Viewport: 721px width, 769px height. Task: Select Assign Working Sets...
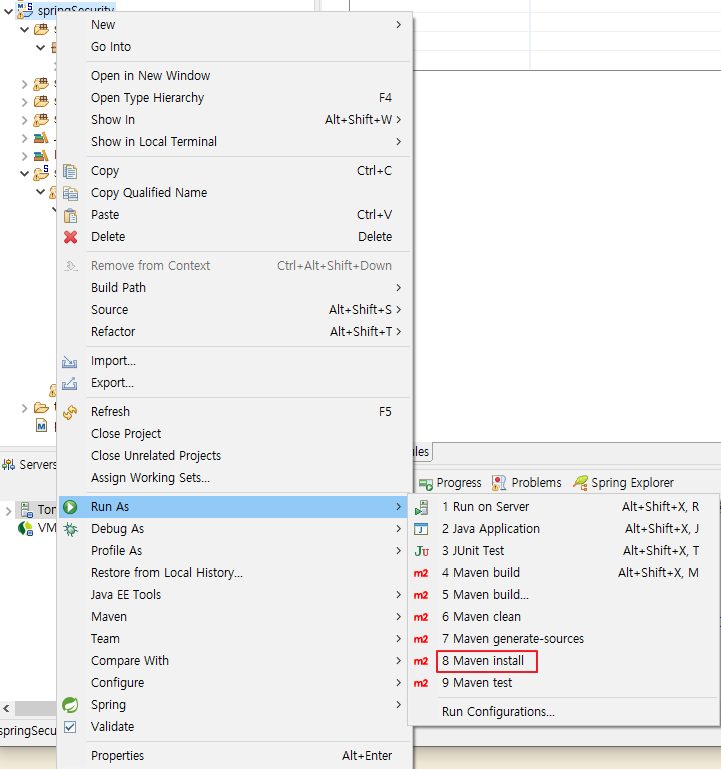pyautogui.click(x=150, y=478)
